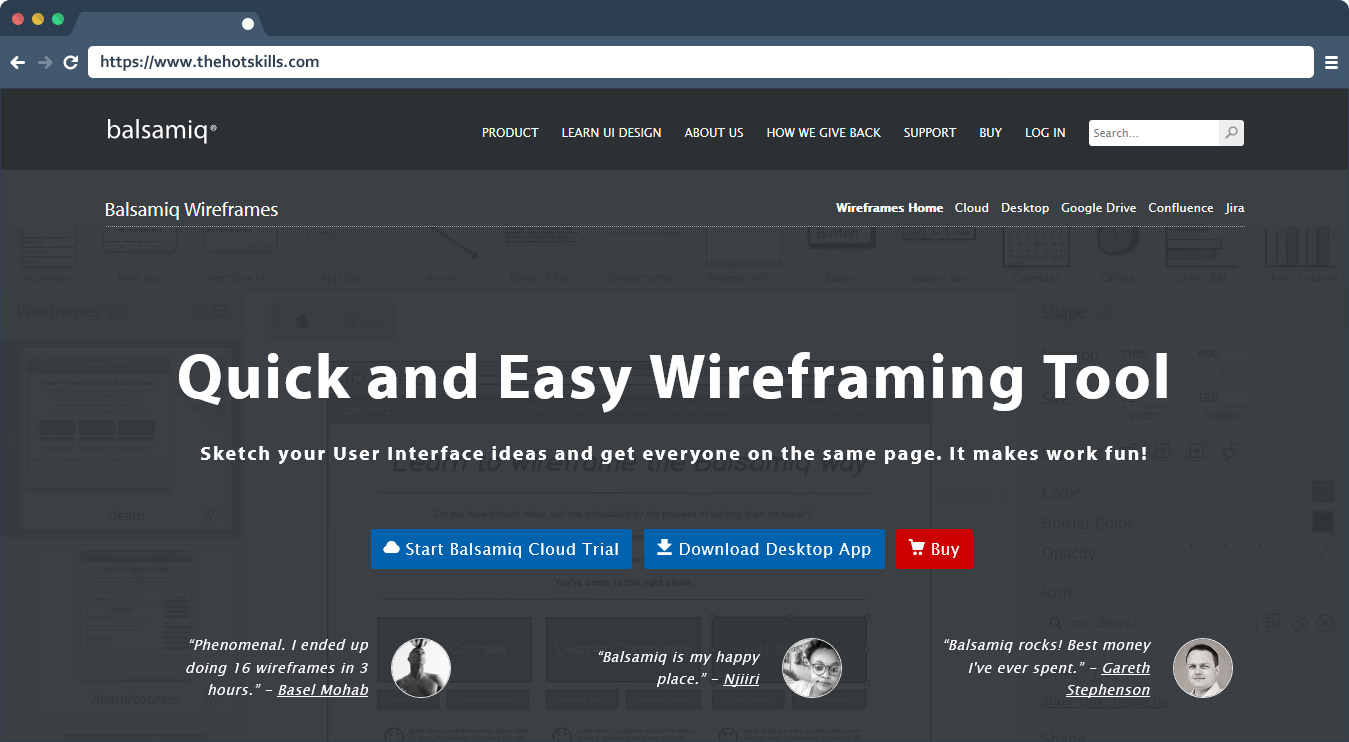
Task: Click the search magnifier button
Action: [1232, 133]
